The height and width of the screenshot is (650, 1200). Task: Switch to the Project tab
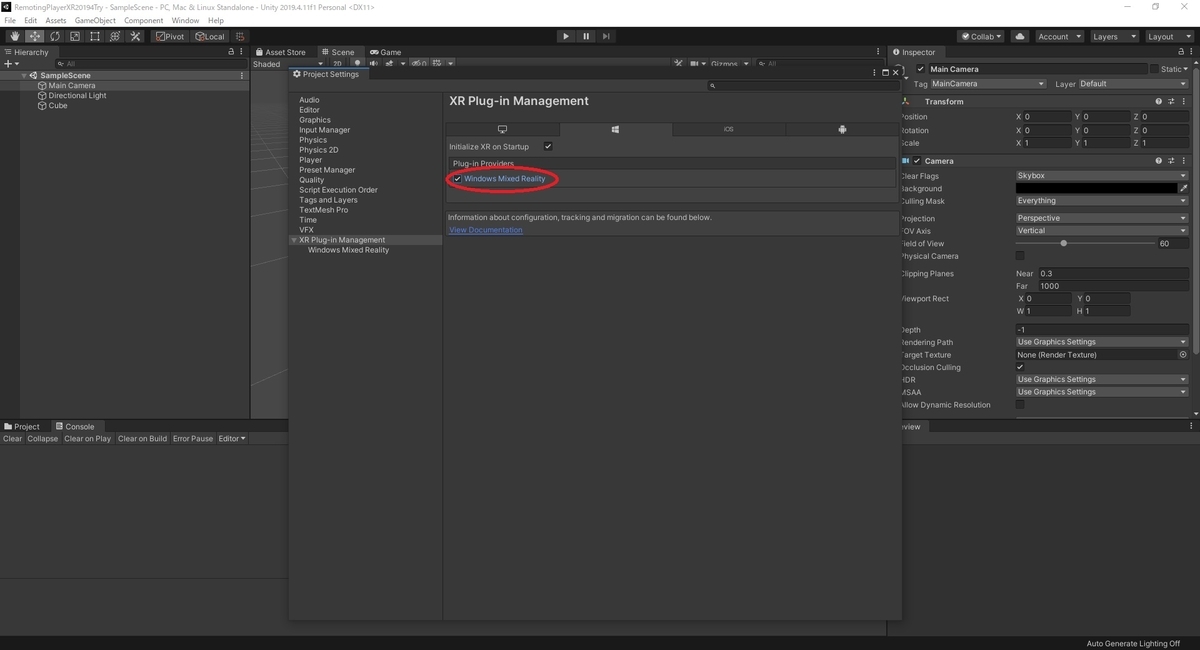[22, 426]
